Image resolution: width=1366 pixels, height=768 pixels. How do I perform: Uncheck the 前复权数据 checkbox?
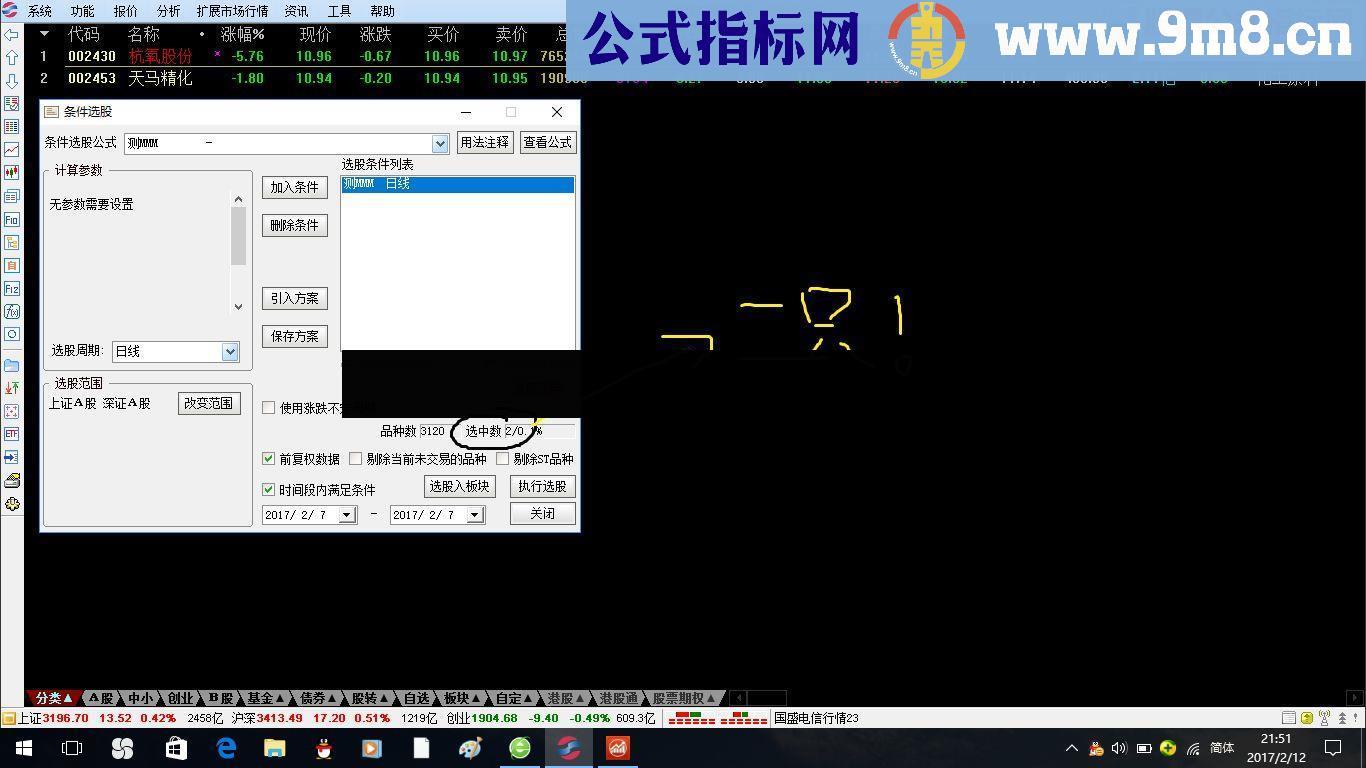(x=268, y=459)
